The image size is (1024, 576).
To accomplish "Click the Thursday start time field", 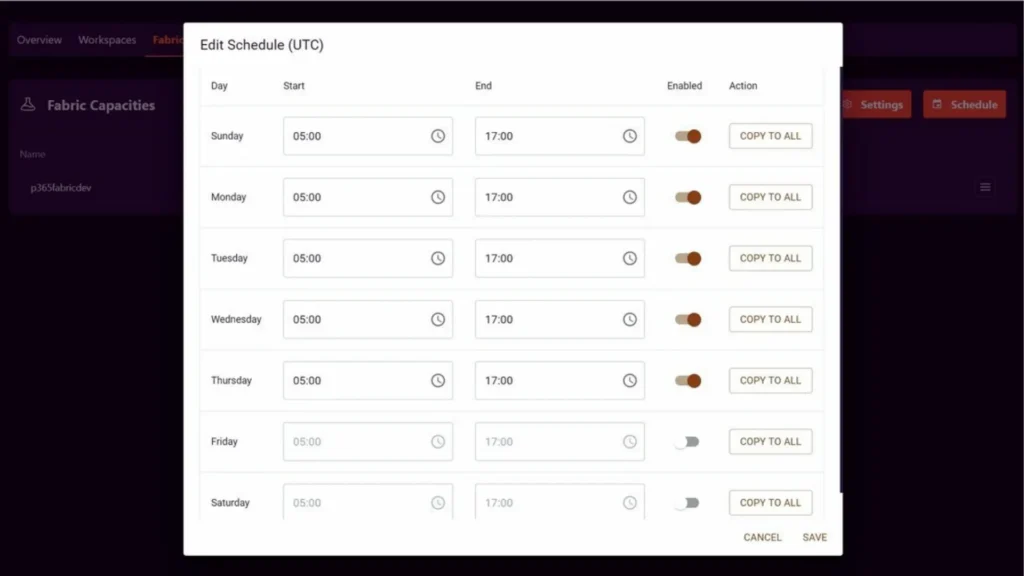I will 355,381.
